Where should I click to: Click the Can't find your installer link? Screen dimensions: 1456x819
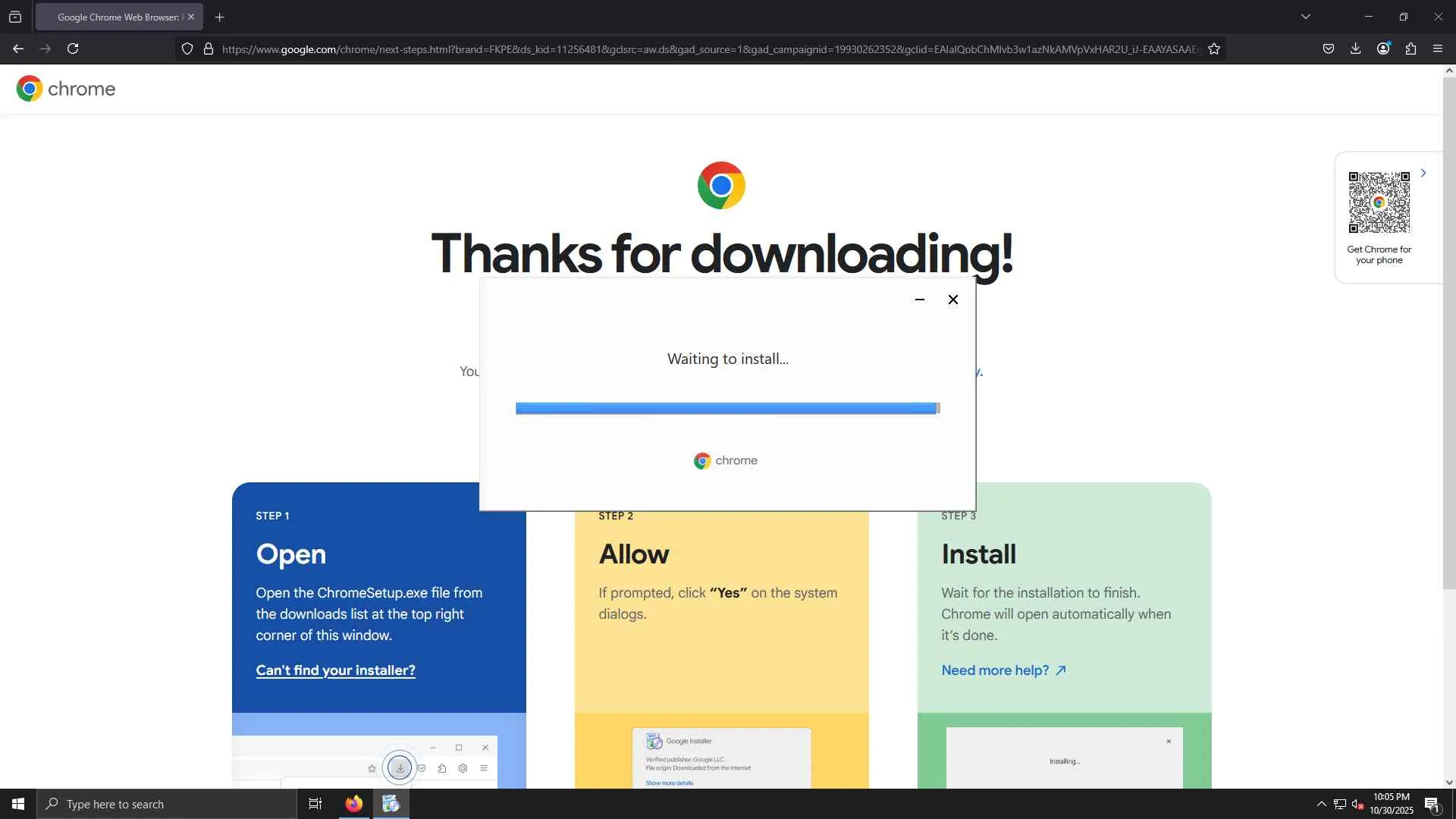(x=335, y=670)
